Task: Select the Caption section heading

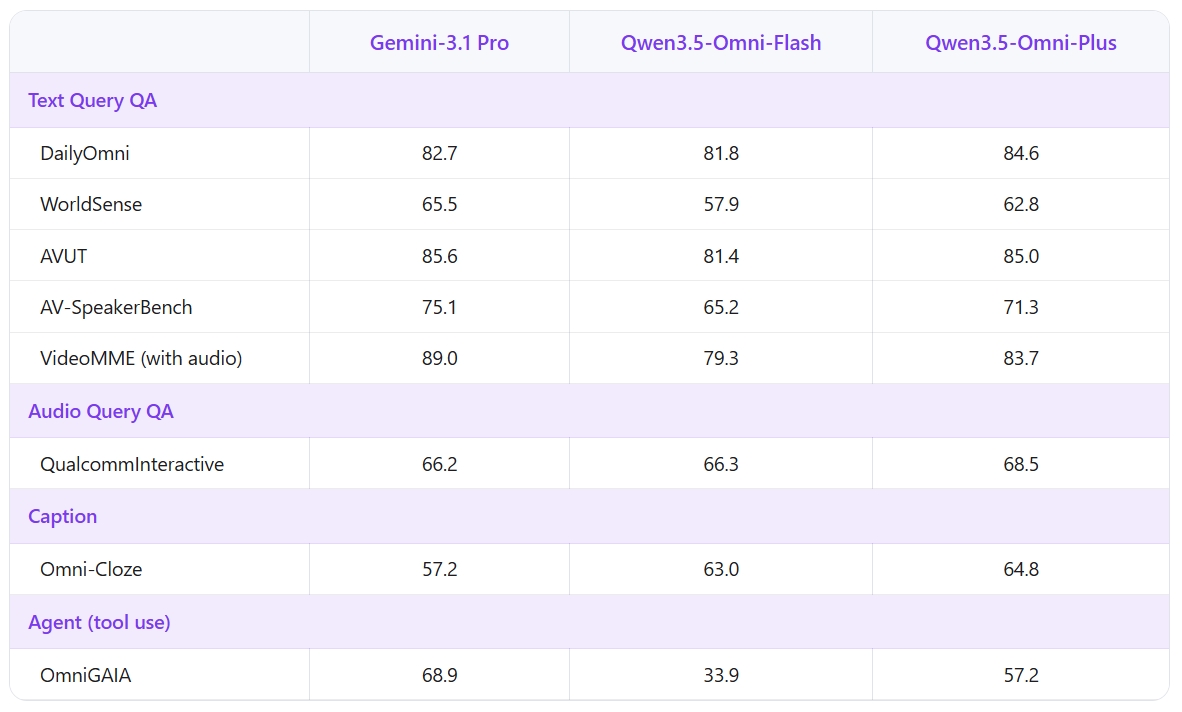Action: click(63, 516)
